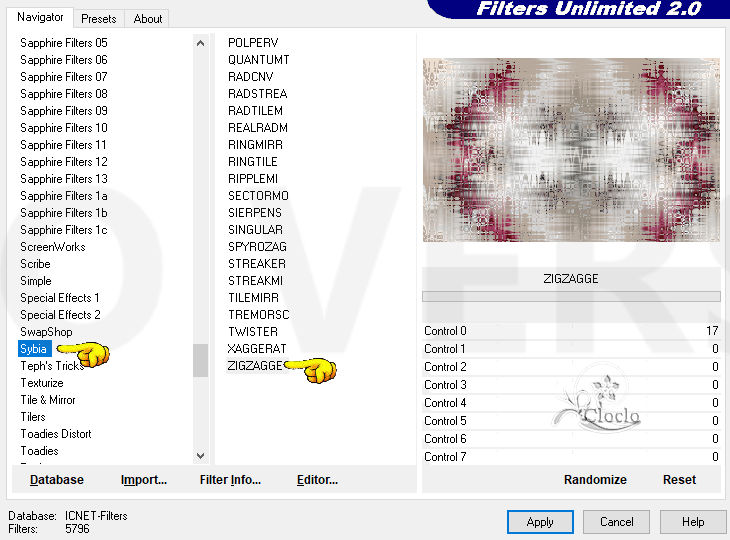Switch to the Presets tab
The height and width of the screenshot is (540, 730).
point(98,18)
